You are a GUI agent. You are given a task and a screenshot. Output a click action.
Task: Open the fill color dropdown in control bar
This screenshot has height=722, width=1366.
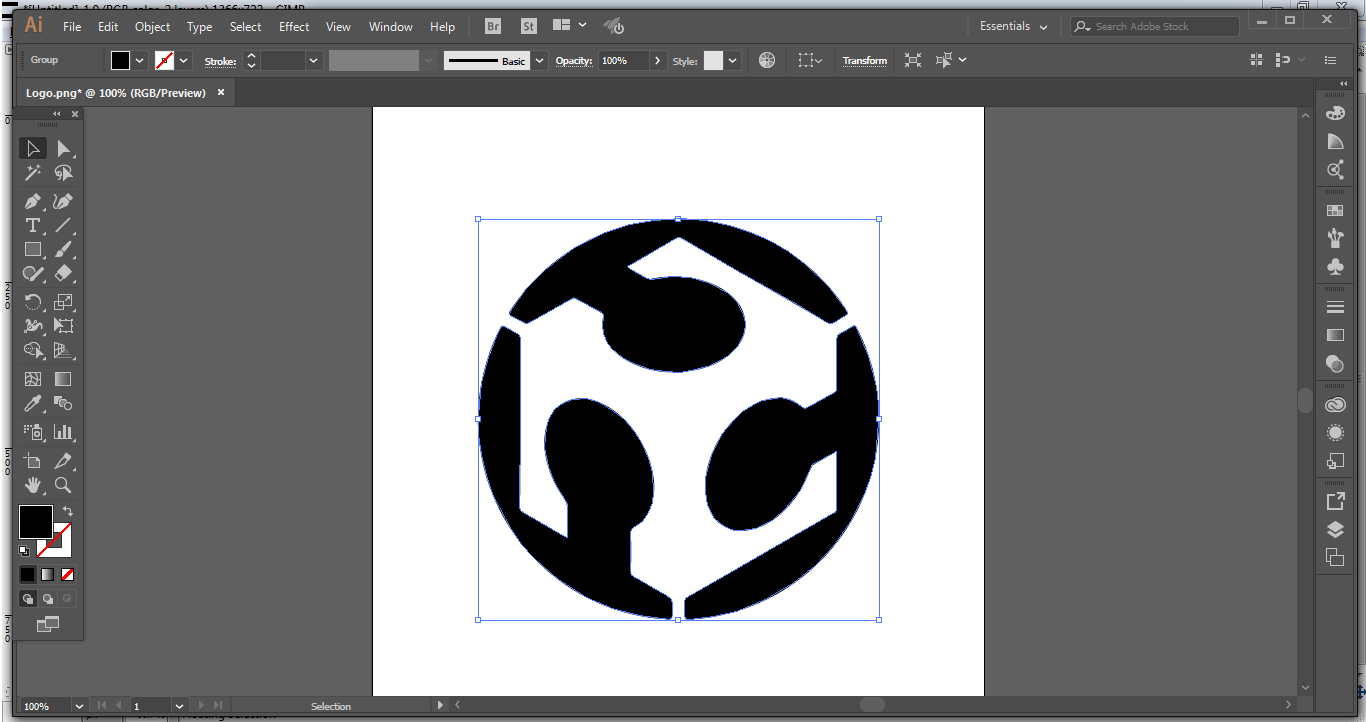click(x=139, y=61)
